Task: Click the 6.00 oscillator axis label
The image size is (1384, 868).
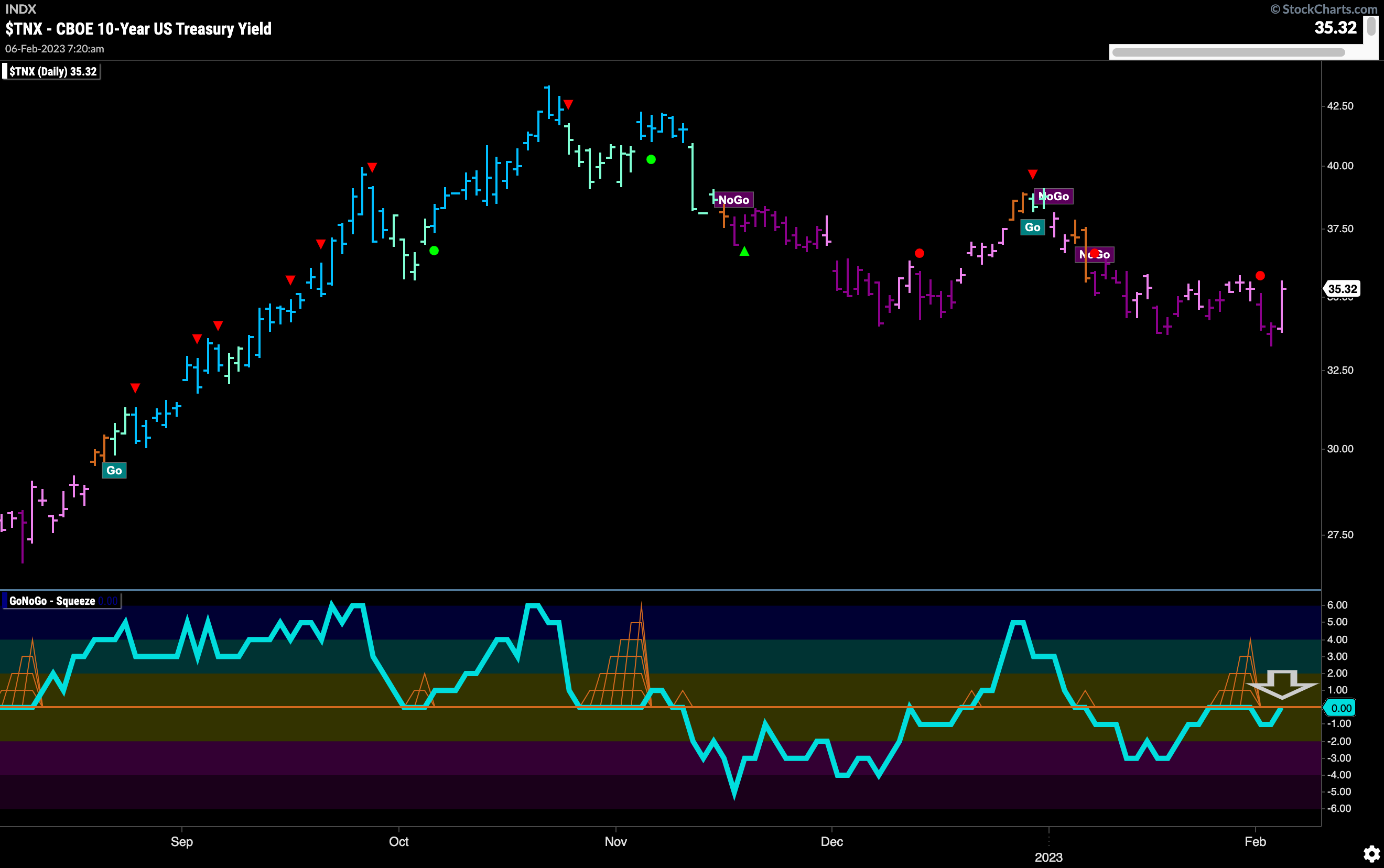Action: [1337, 605]
